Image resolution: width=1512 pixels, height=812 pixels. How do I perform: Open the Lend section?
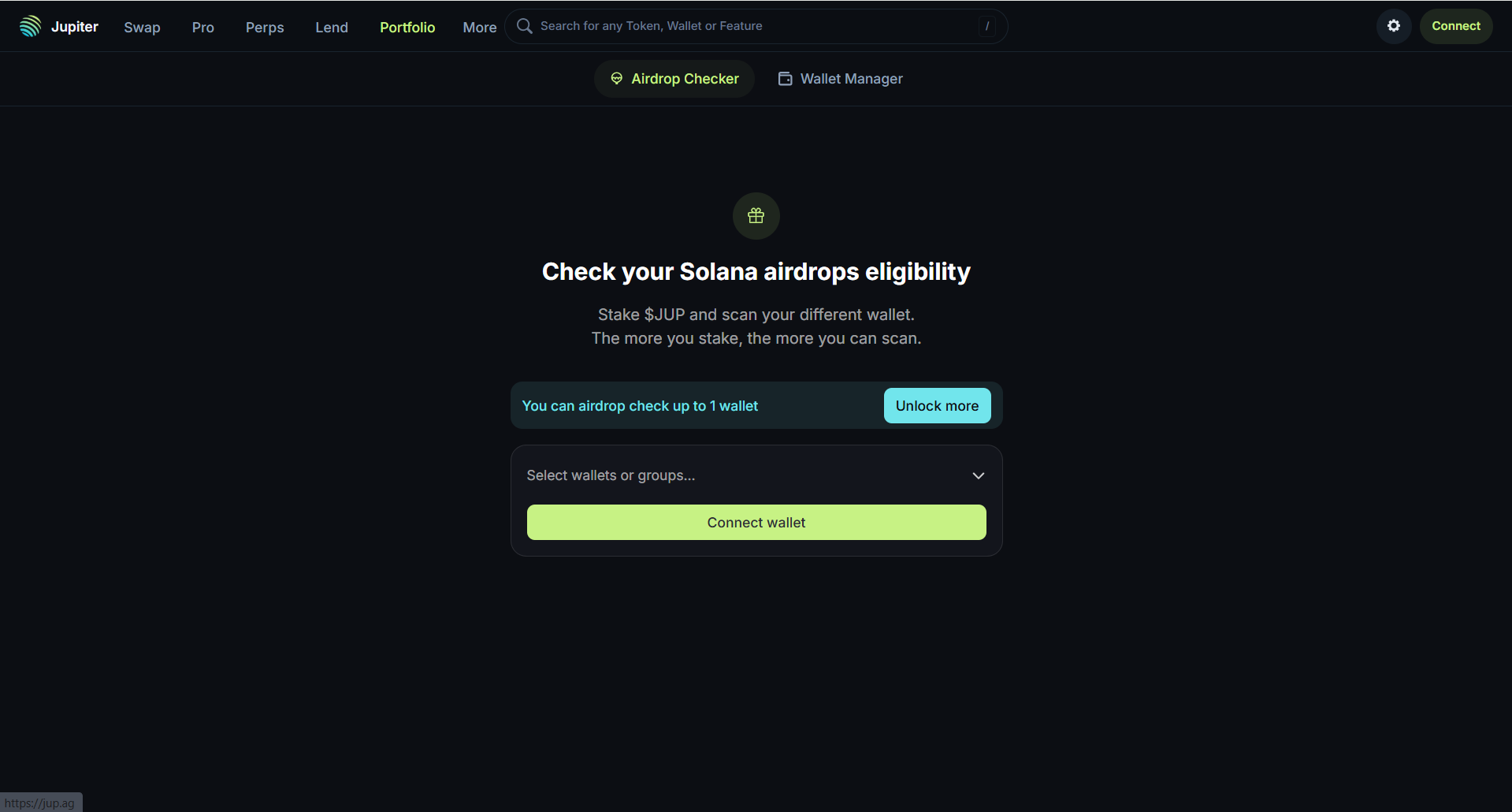pyautogui.click(x=331, y=27)
